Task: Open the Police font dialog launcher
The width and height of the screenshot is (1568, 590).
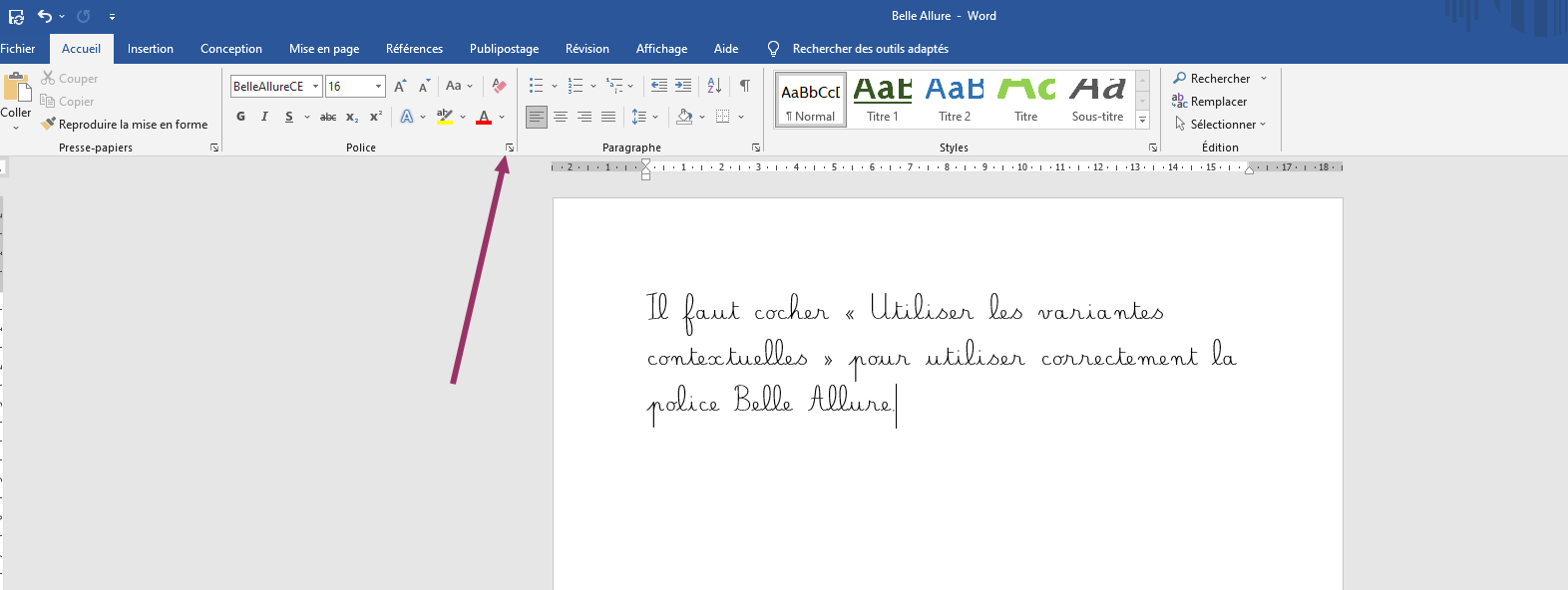Action: coord(510,147)
